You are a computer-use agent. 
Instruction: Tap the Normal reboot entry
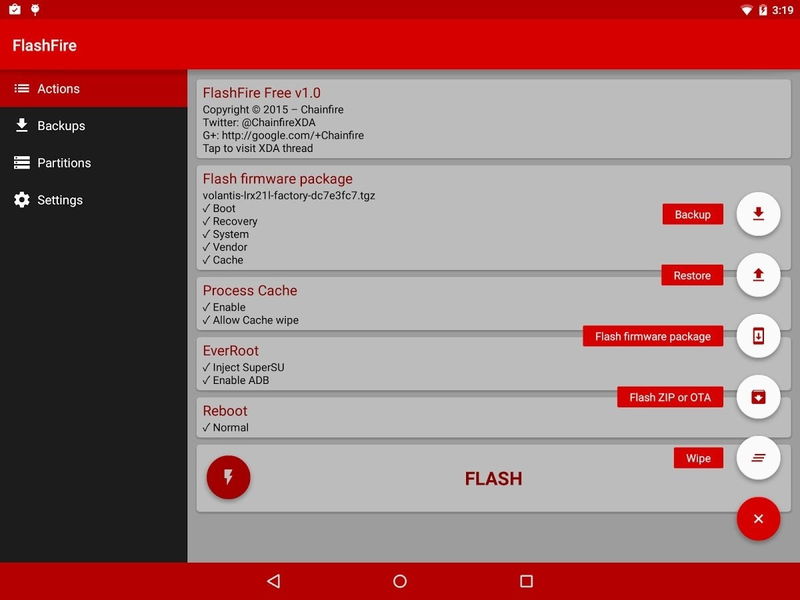pyautogui.click(x=226, y=428)
